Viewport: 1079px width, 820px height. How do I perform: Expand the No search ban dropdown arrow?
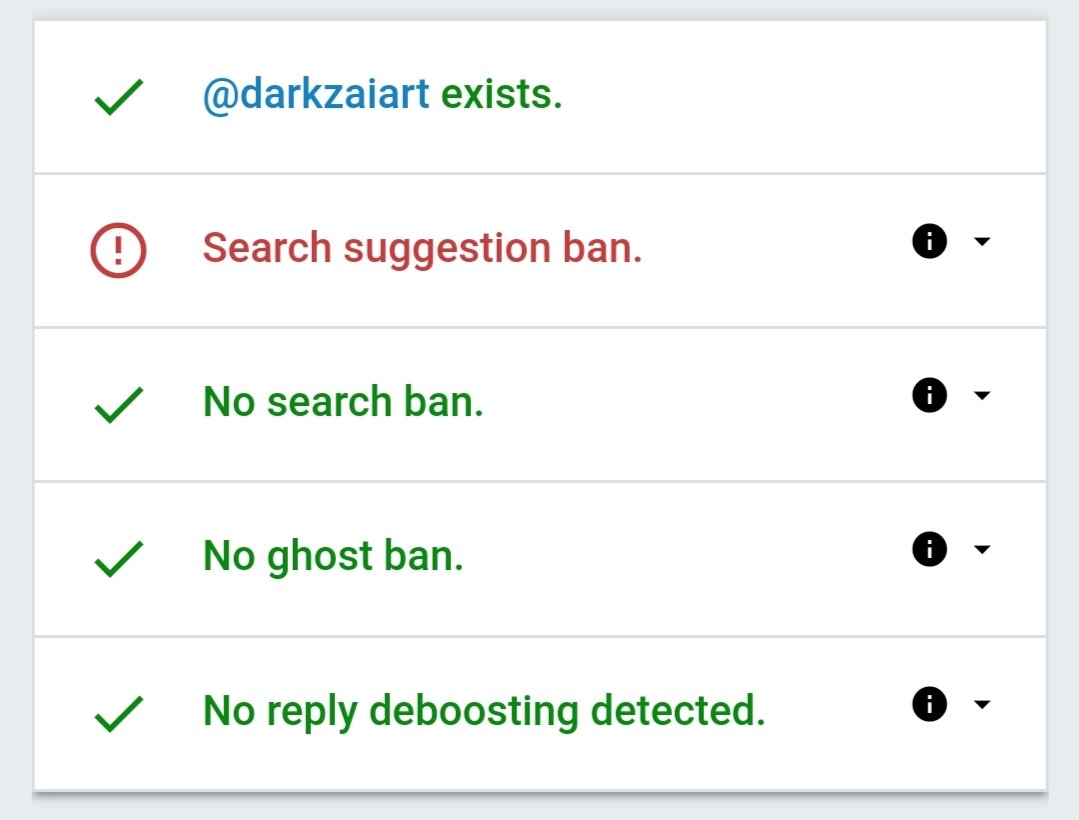coord(982,396)
